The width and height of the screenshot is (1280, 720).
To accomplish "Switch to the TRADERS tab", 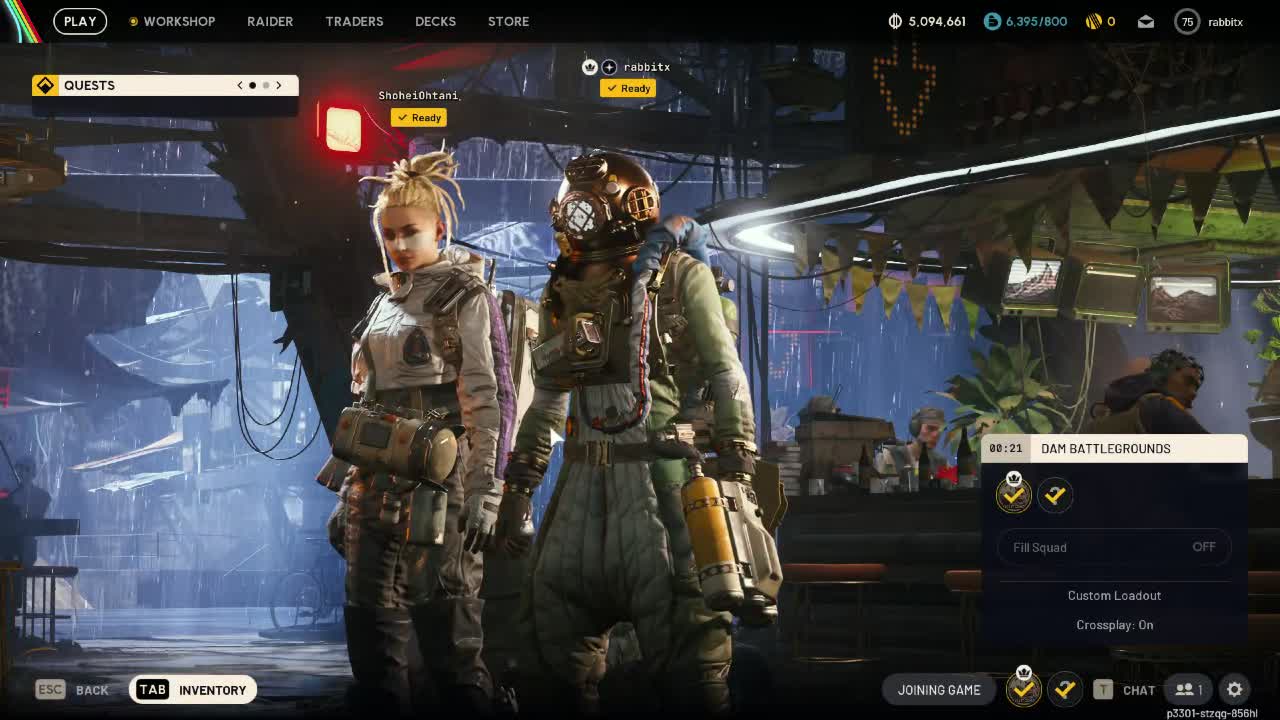I will pos(354,21).
